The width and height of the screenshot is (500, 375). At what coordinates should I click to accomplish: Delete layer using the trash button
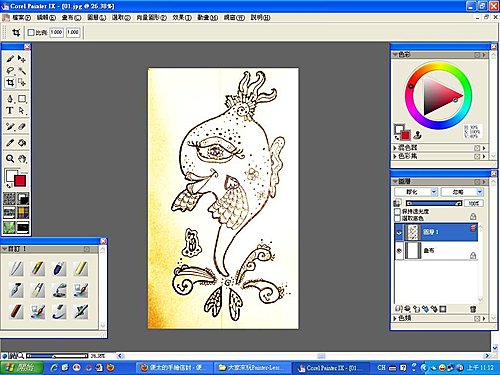pos(473,309)
